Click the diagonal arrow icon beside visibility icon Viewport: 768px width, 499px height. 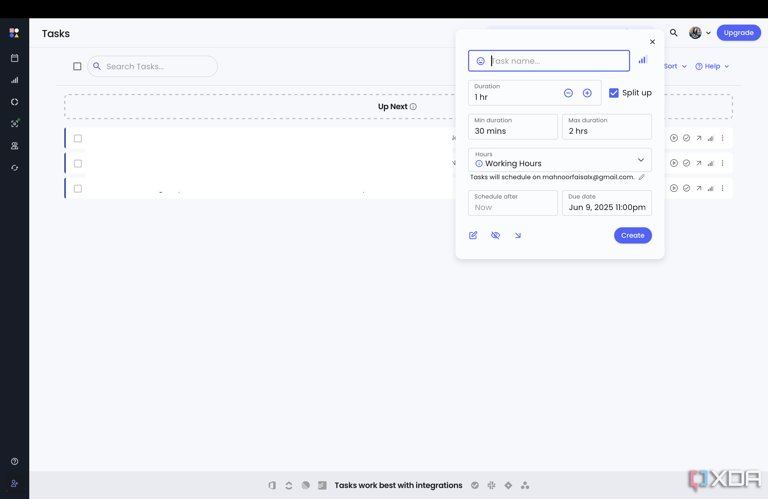pos(518,235)
